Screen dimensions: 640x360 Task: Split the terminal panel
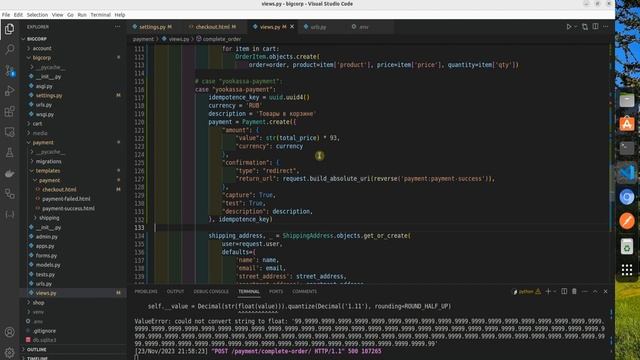pos(564,291)
